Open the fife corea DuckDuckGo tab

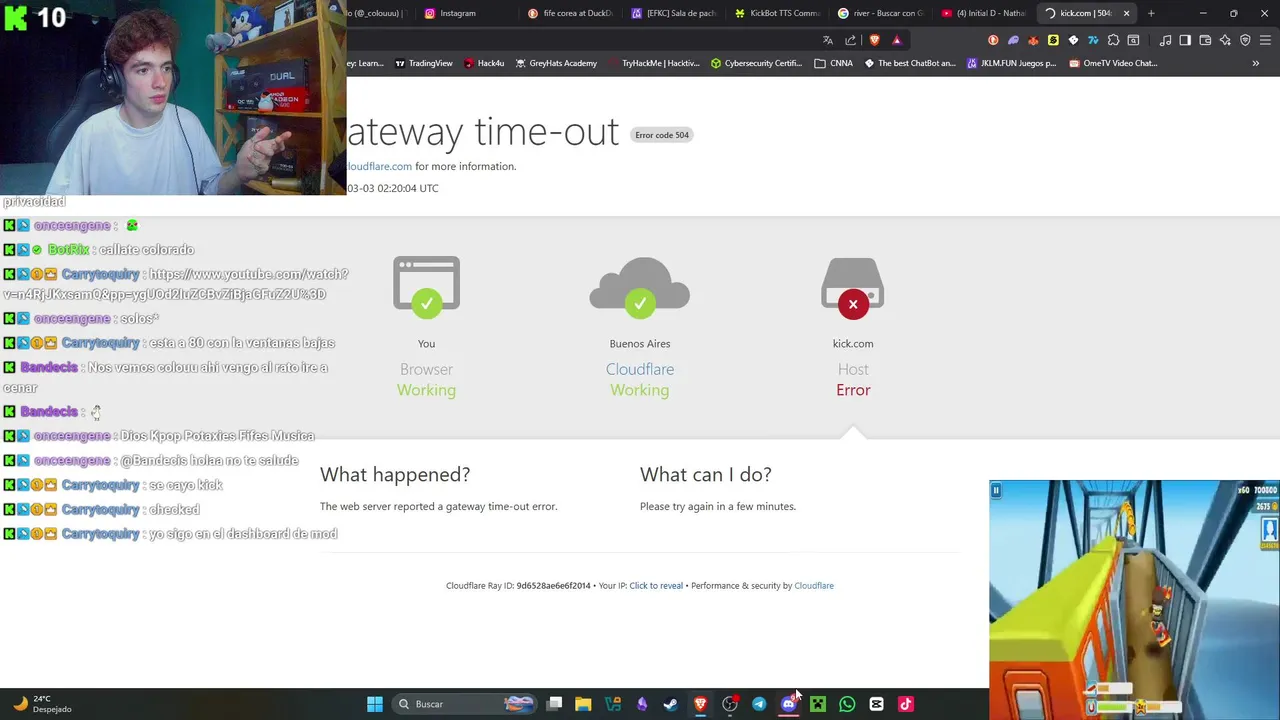570,13
